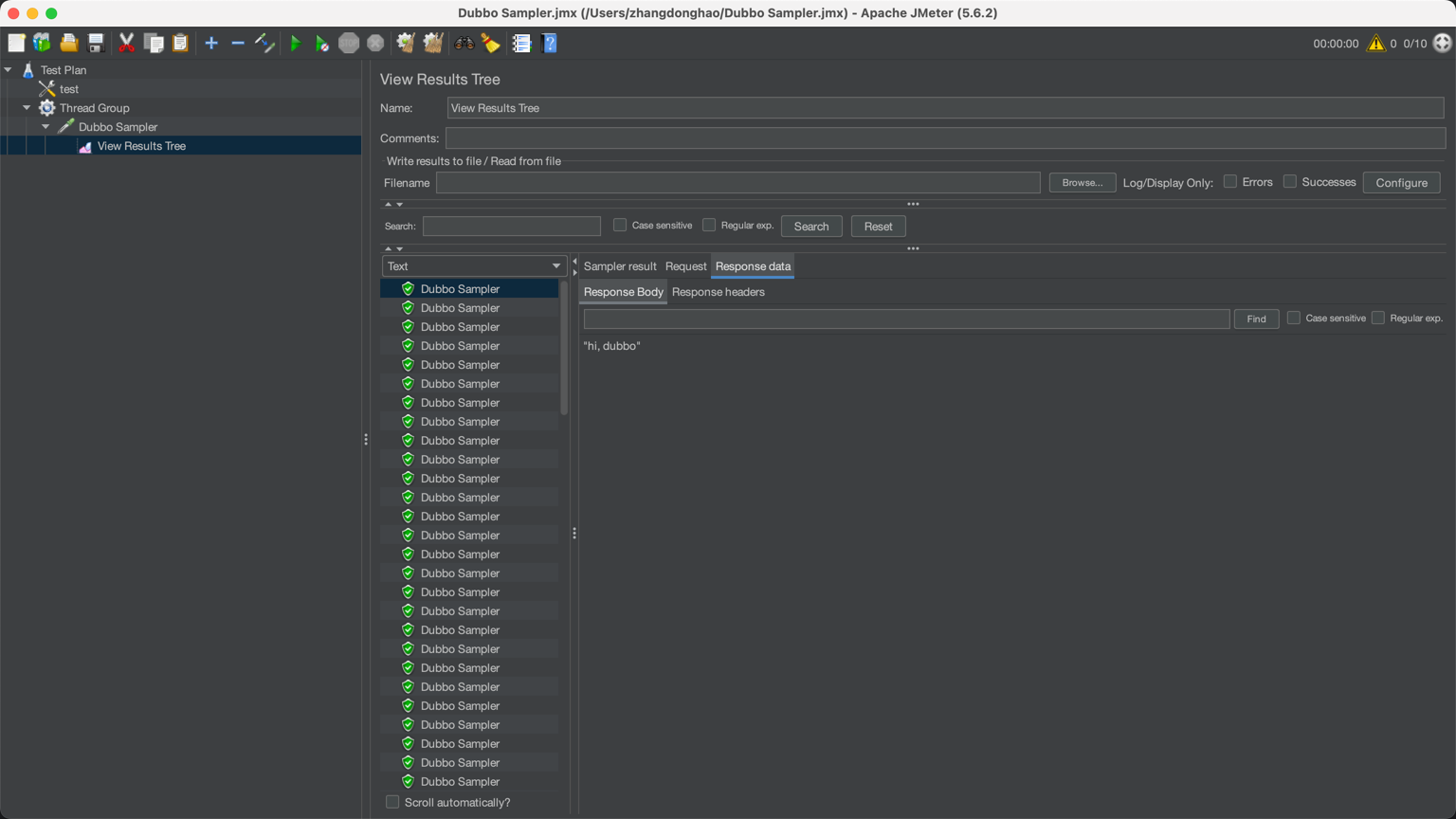Switch to the Request tab

click(x=685, y=266)
